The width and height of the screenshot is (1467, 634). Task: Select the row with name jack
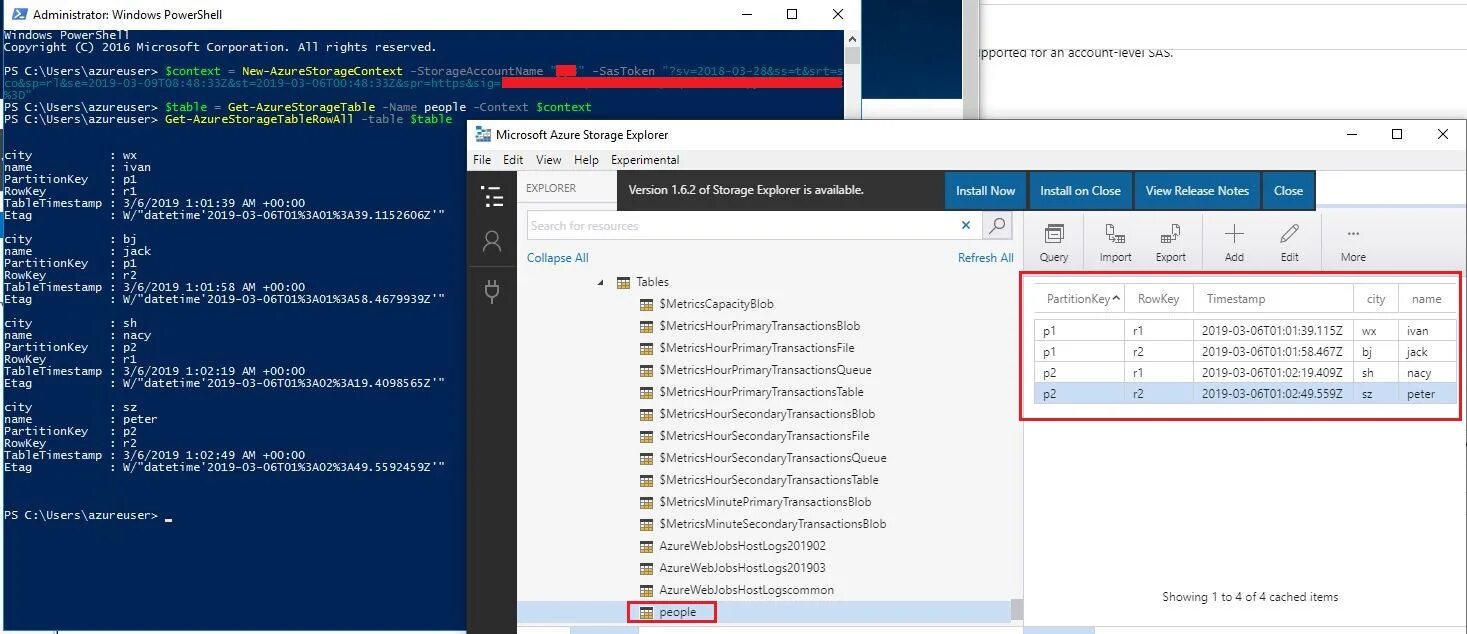[1245, 352]
